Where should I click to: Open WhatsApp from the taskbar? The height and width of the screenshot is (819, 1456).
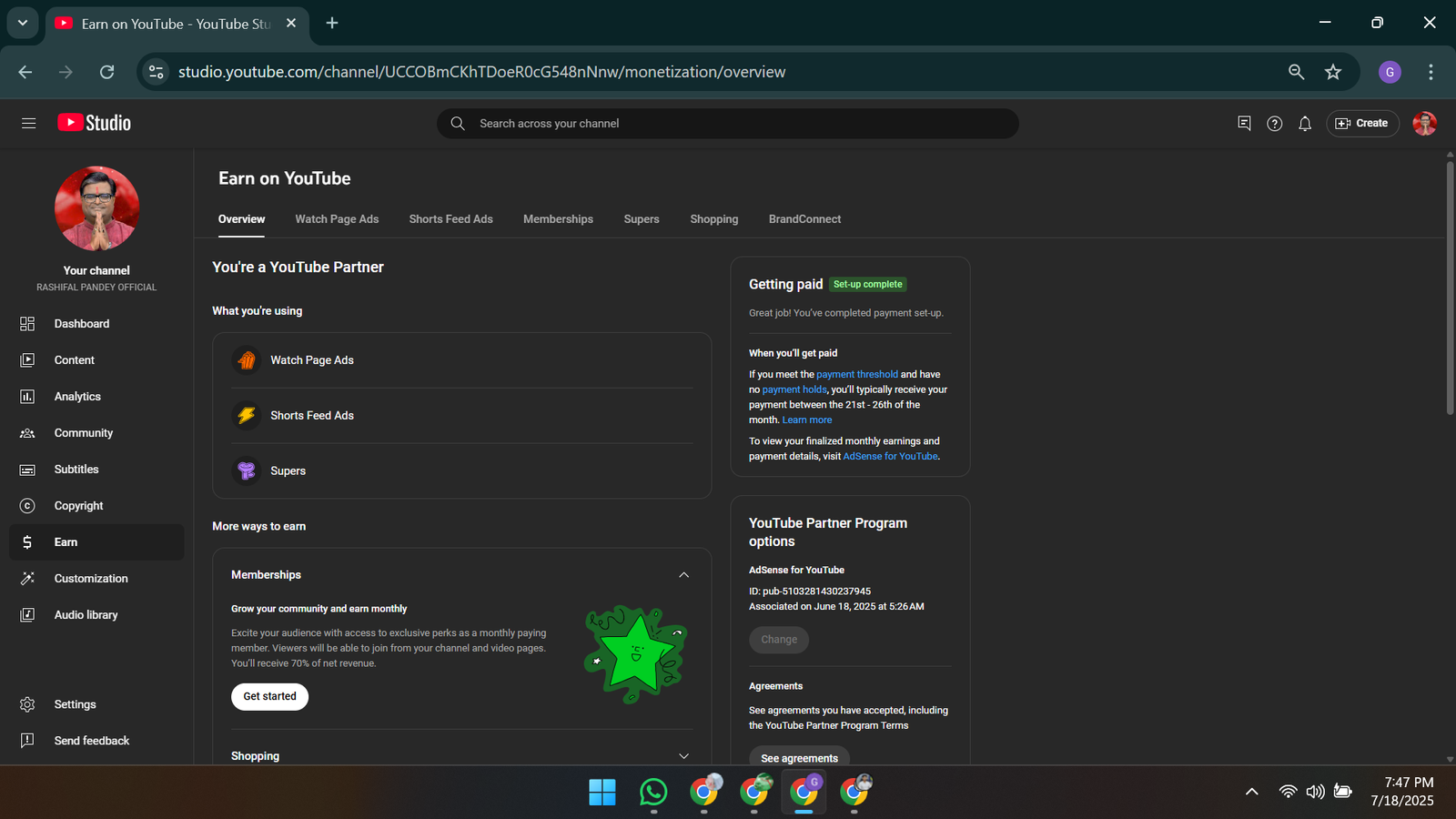[x=653, y=792]
